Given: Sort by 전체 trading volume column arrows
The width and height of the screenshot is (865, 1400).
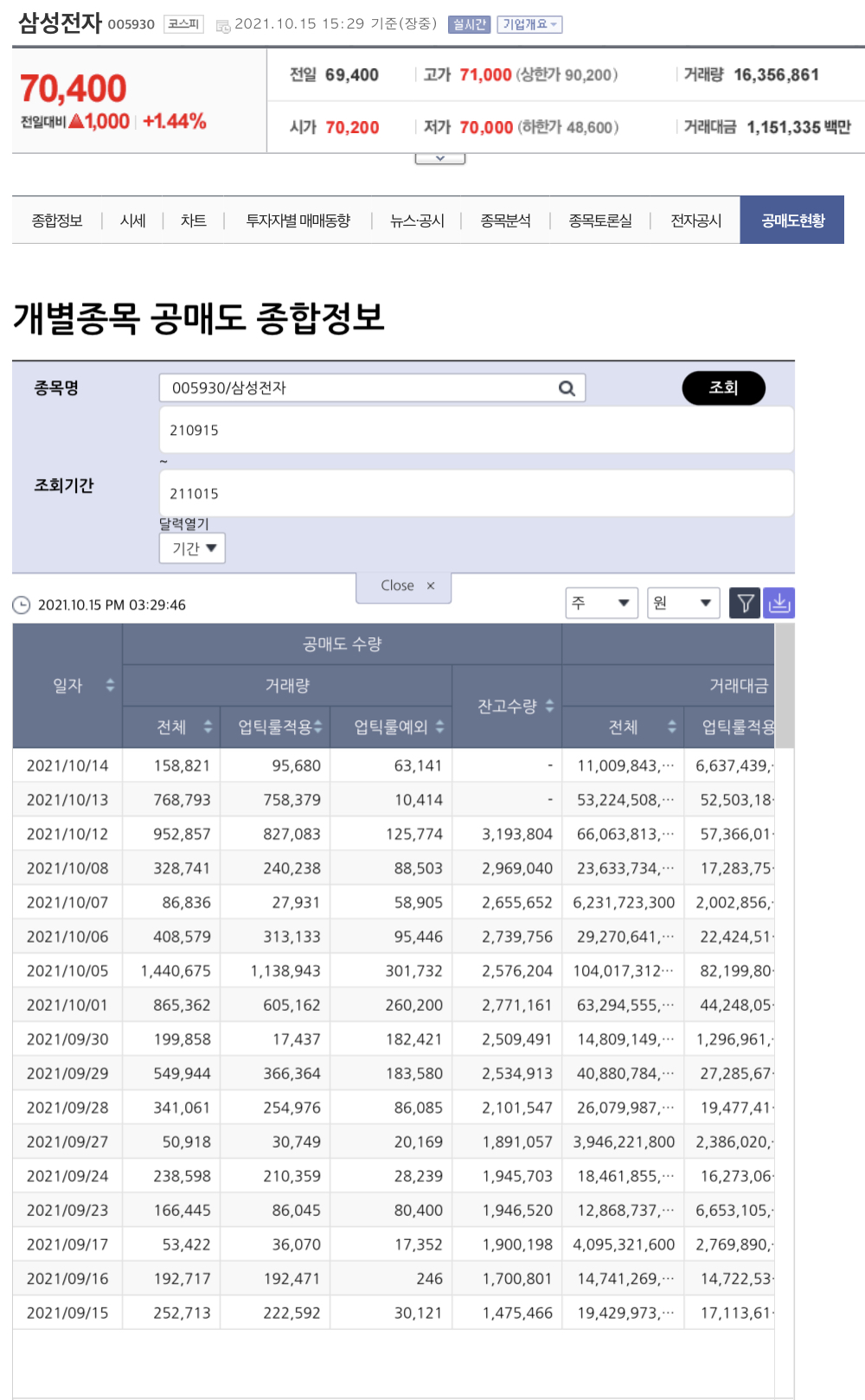Looking at the screenshot, I should tap(208, 726).
